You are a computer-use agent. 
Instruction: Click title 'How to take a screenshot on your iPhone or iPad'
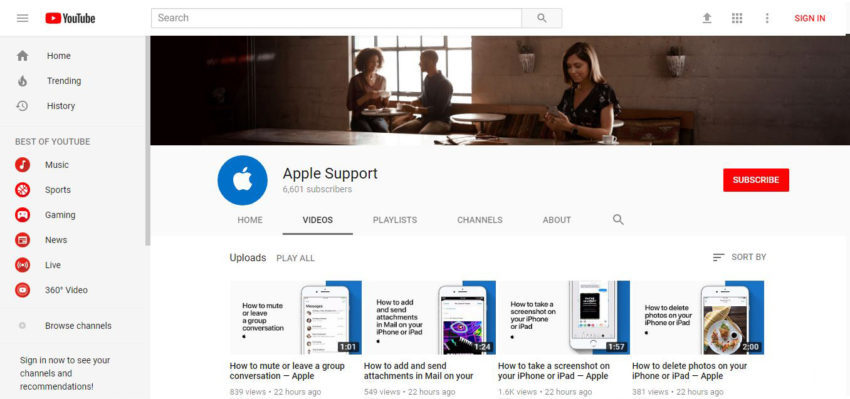pyautogui.click(x=554, y=371)
